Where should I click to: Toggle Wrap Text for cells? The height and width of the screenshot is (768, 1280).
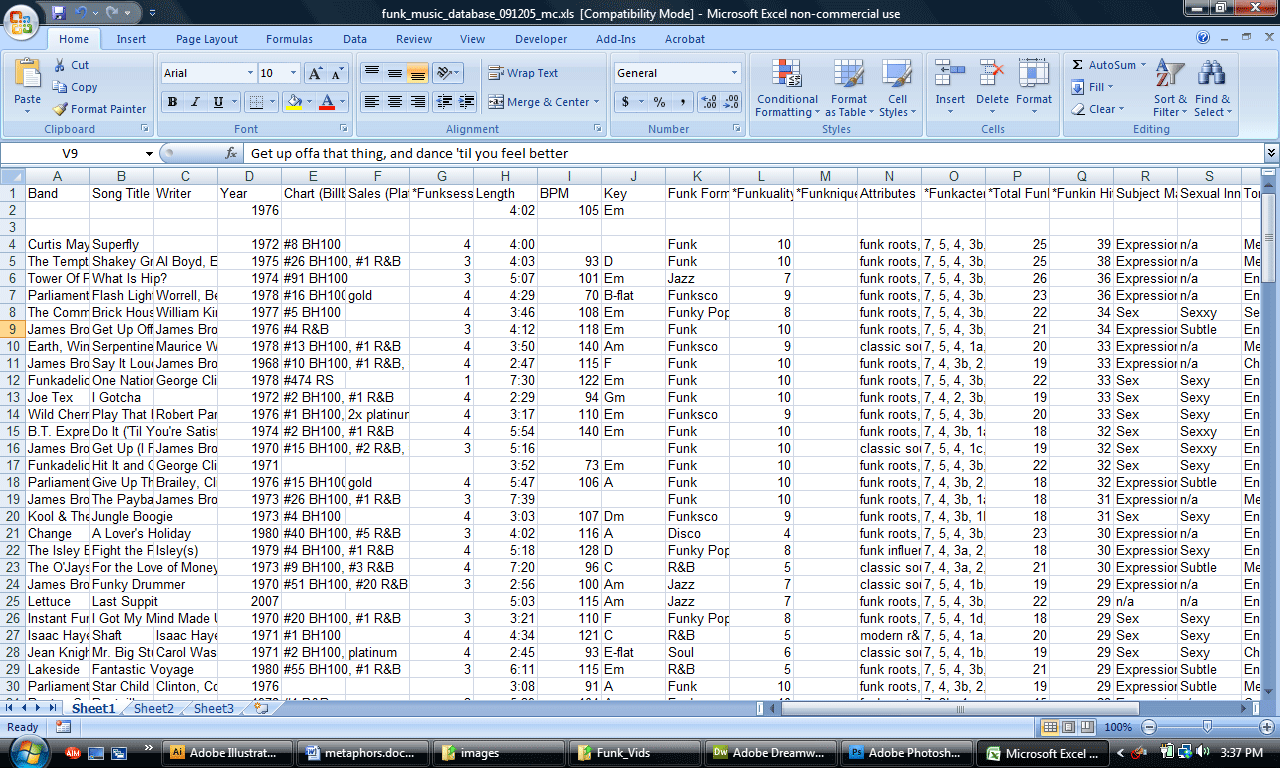[x=523, y=73]
